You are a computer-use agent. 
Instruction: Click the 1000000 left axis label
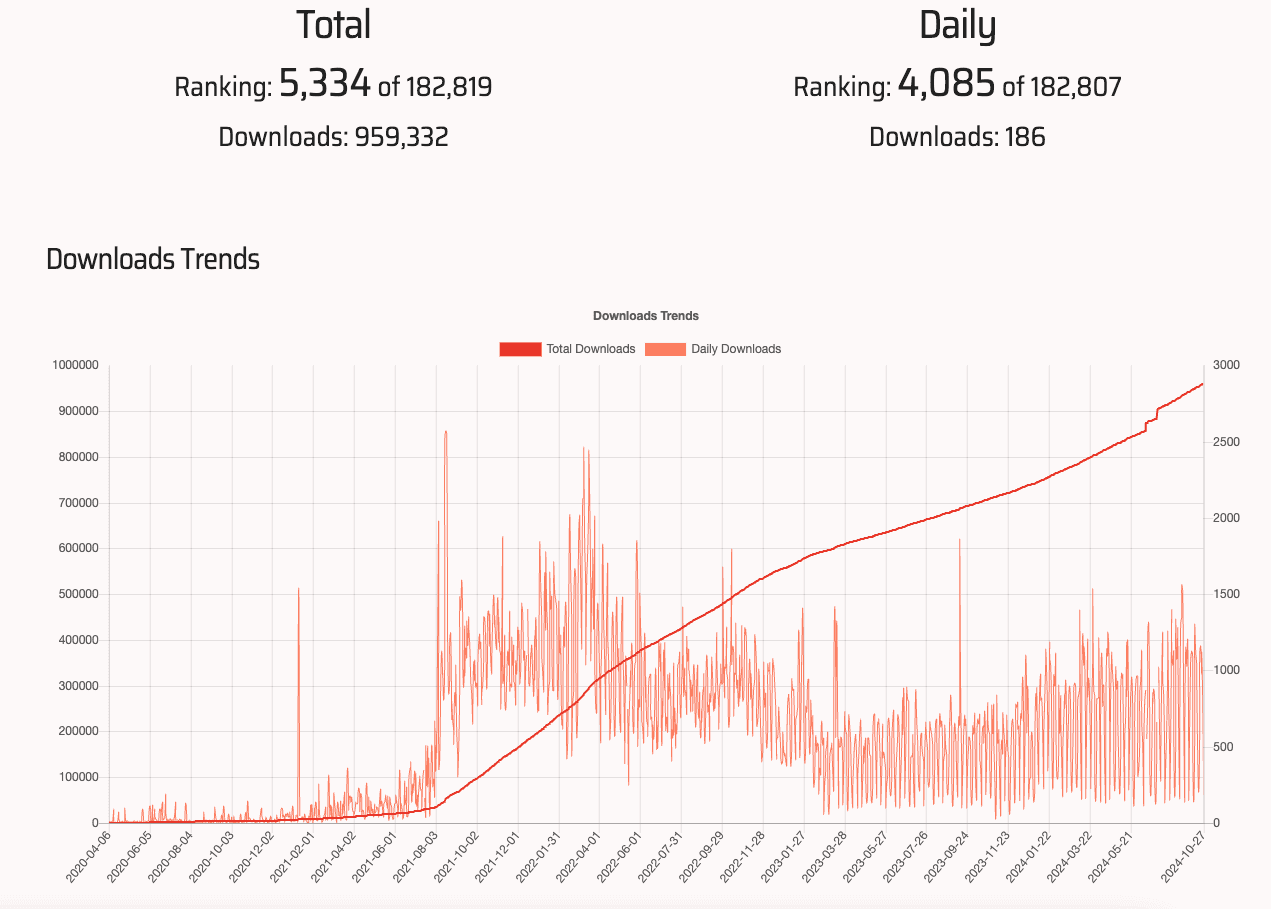coord(78,365)
